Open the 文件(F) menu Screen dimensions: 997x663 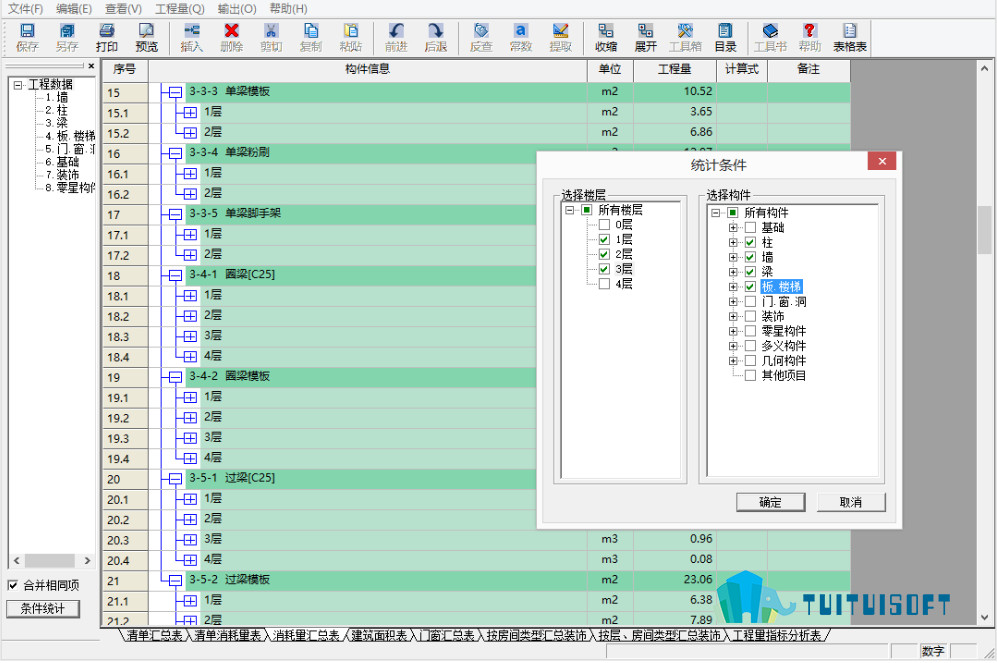[x=25, y=9]
